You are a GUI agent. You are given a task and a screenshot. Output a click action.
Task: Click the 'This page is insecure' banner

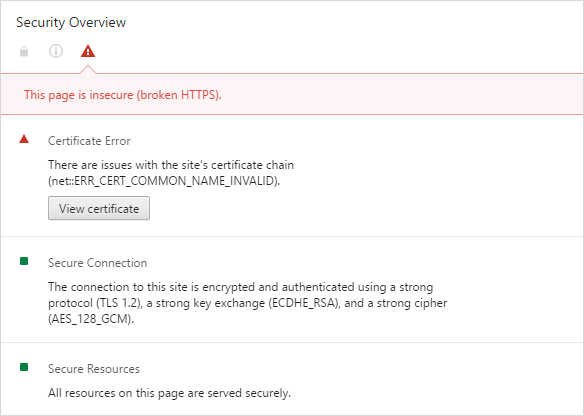click(292, 94)
